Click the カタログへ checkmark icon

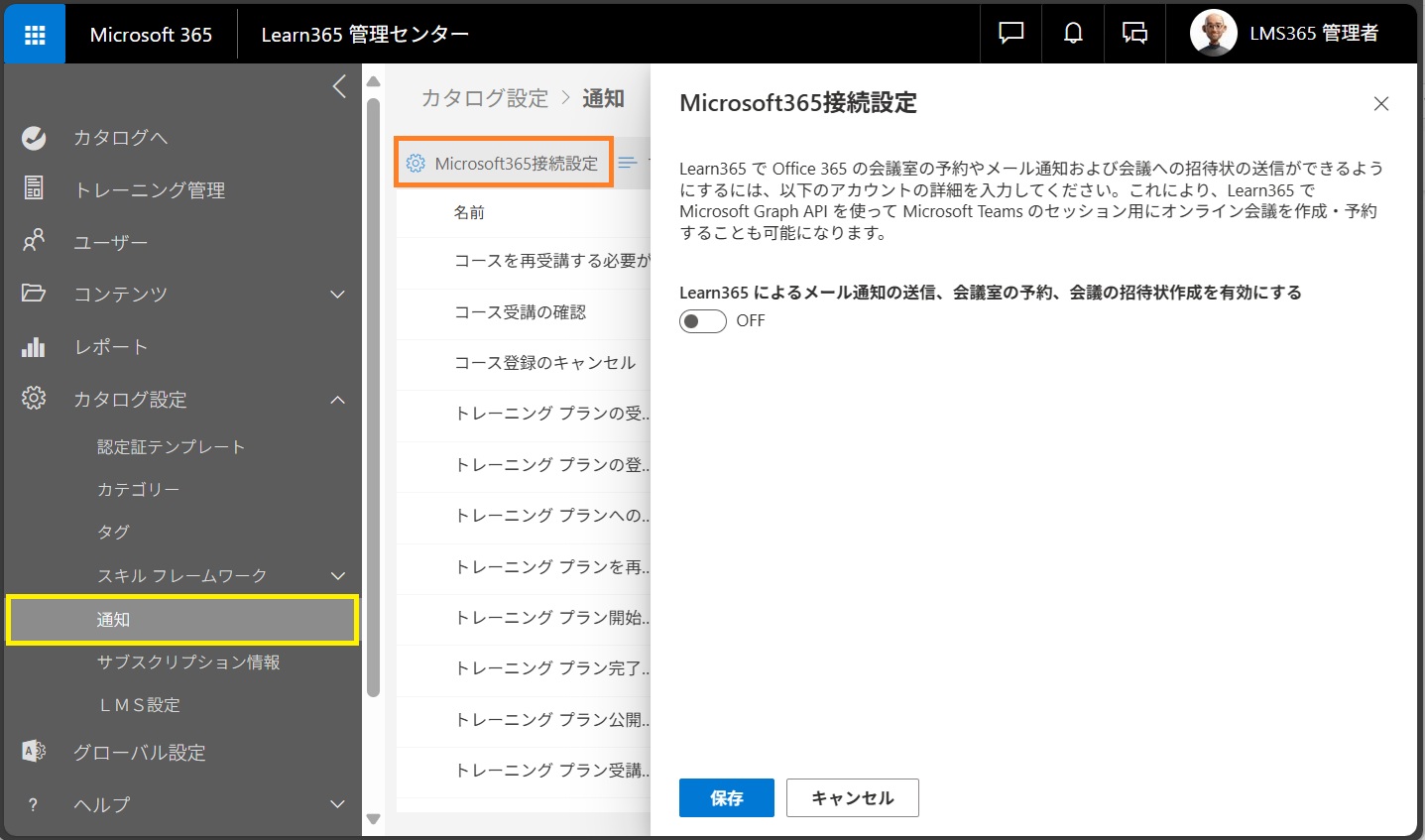pos(34,138)
